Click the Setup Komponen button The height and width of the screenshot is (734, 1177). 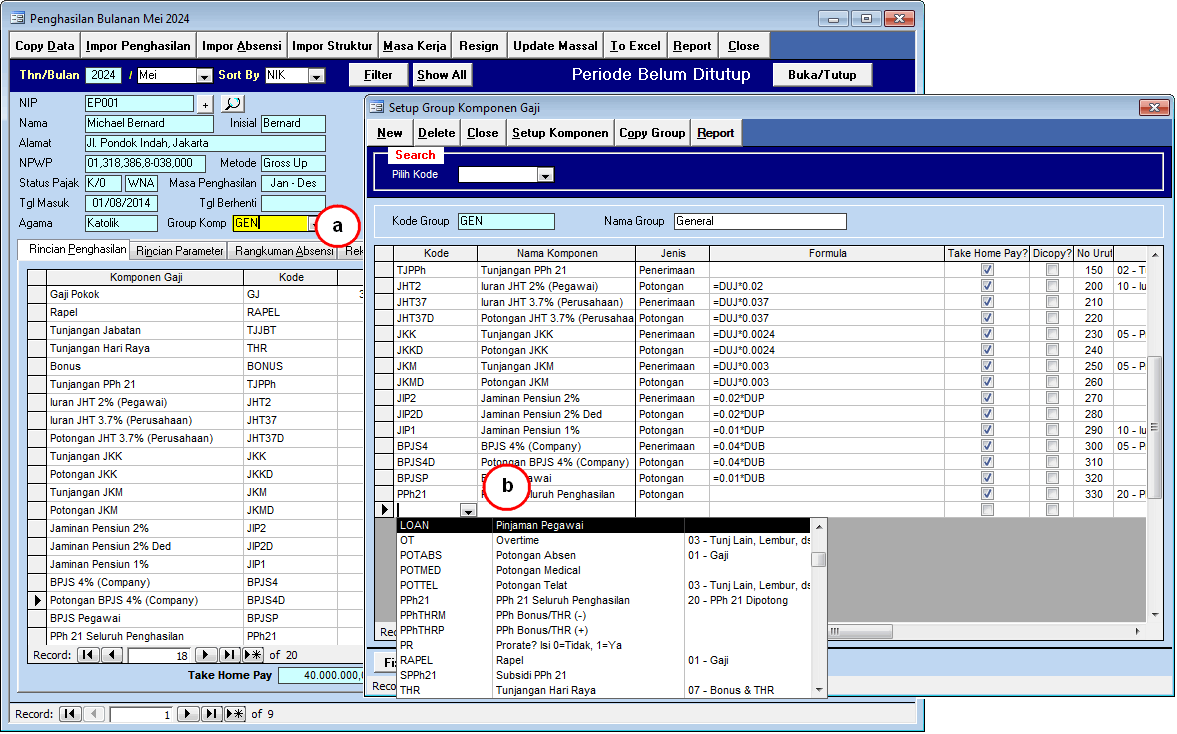tap(560, 133)
